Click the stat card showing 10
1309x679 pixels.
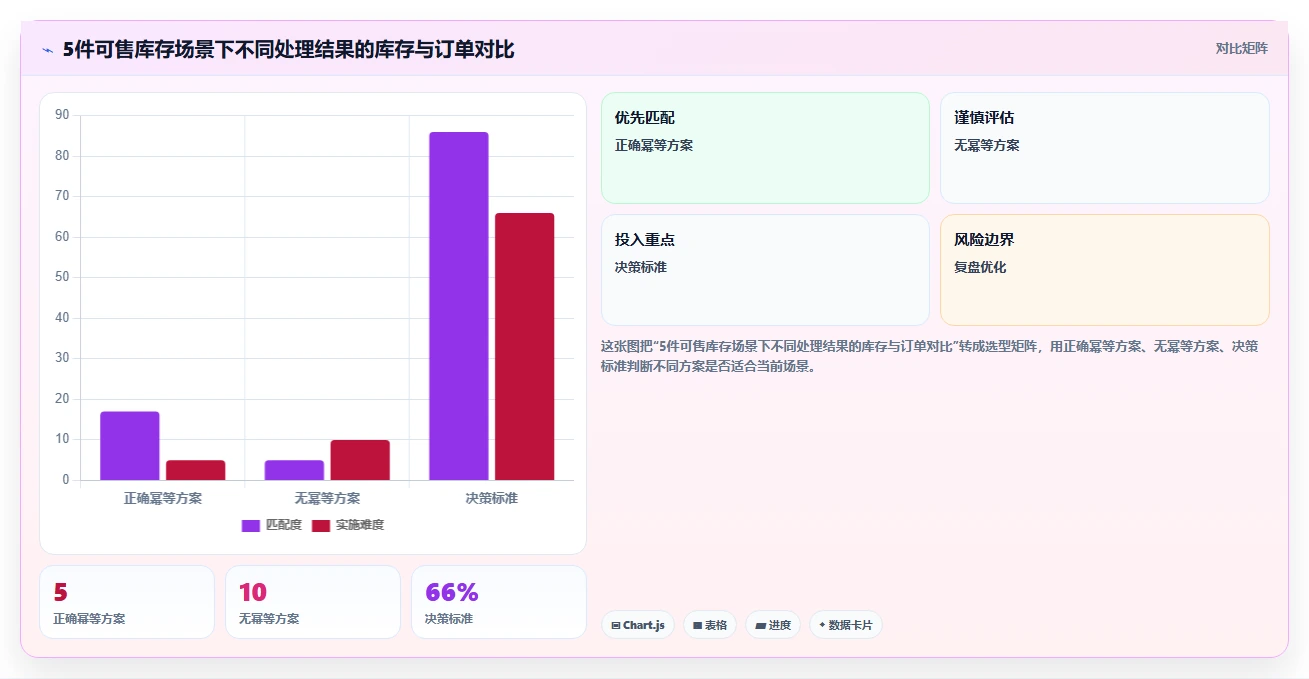313,602
